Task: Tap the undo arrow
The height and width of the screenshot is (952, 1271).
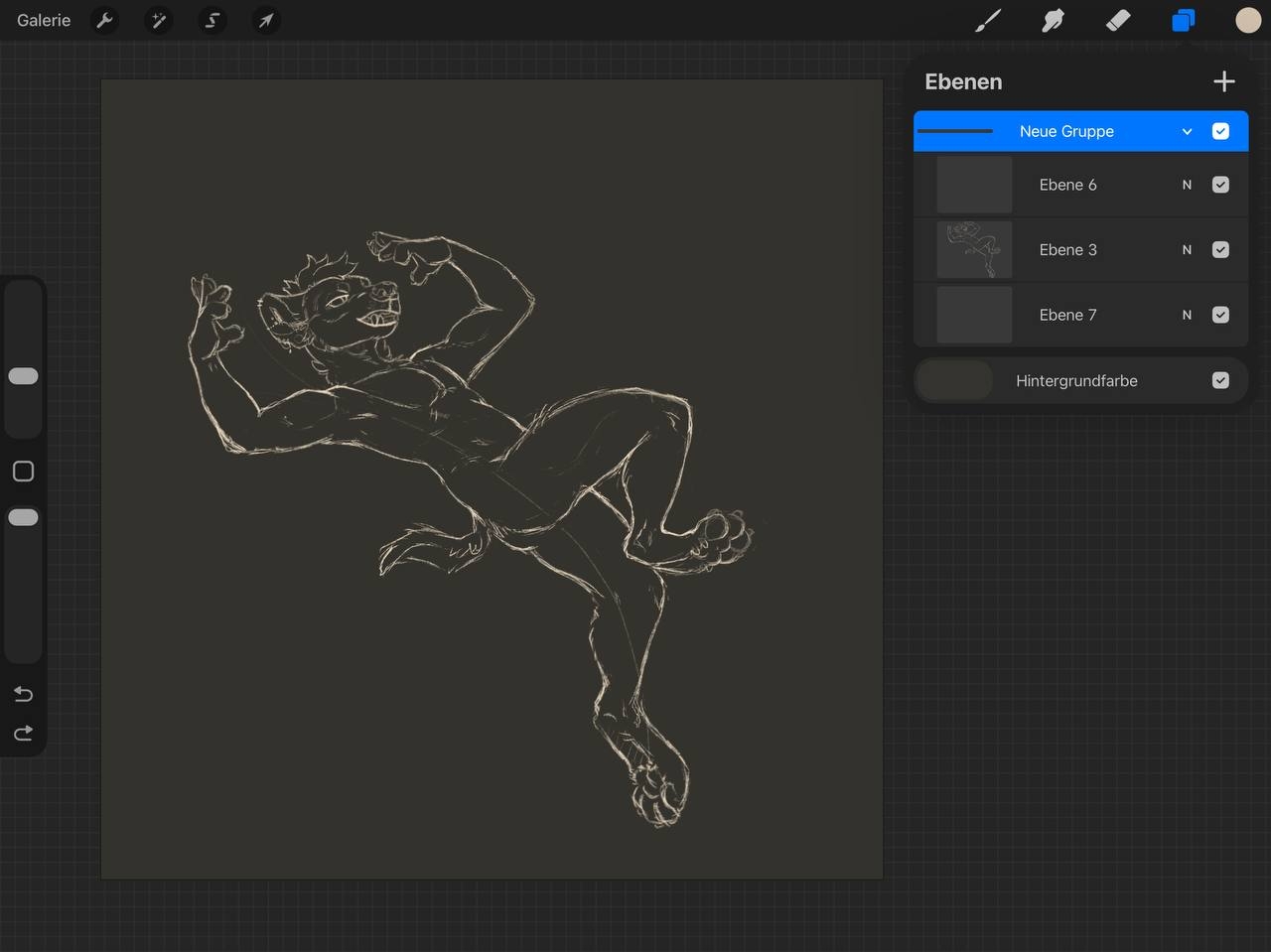Action: 23,694
